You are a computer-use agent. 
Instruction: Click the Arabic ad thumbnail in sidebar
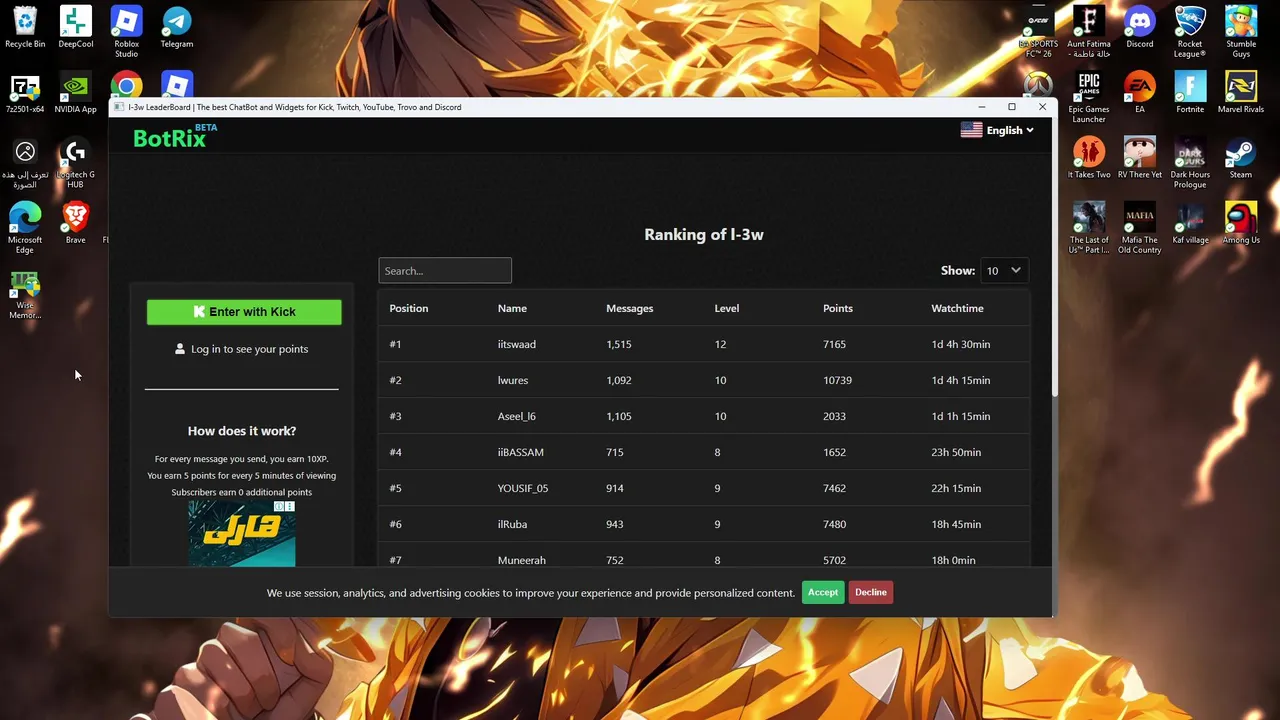click(242, 534)
